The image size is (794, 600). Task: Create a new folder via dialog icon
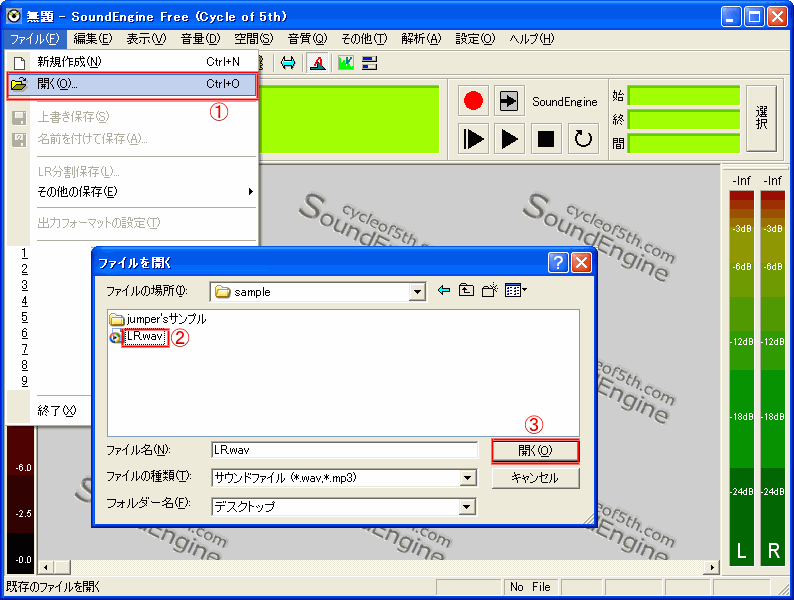tap(490, 291)
